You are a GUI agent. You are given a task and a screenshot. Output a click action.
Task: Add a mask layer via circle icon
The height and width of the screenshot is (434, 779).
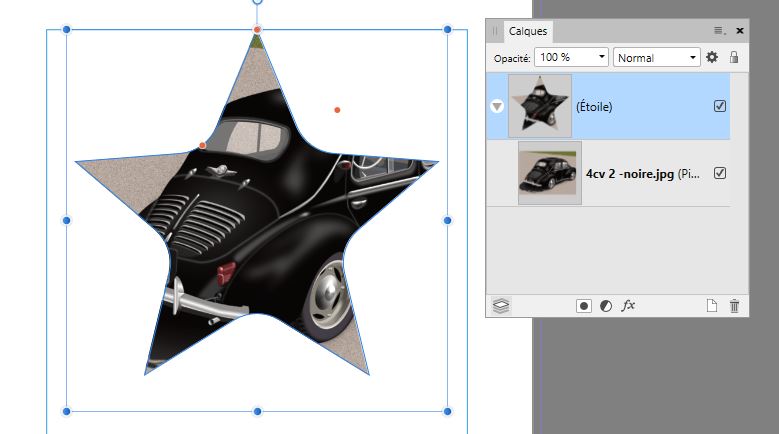coord(584,306)
